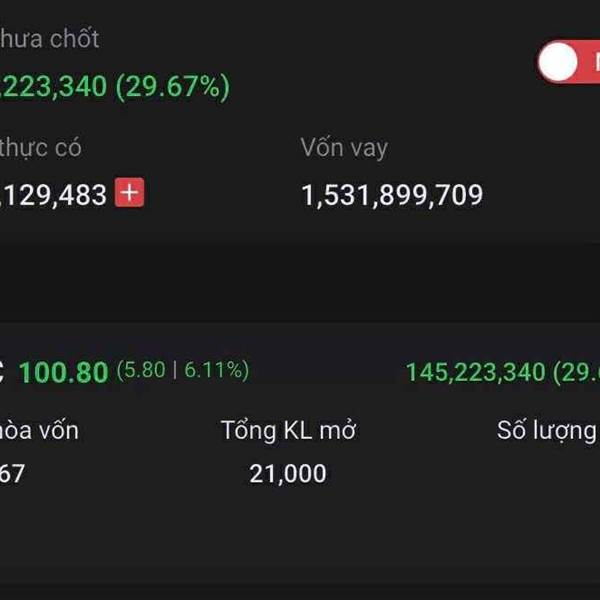Tap the red plus icon beside 129,483
This screenshot has width=600, height=600.
[x=130, y=192]
